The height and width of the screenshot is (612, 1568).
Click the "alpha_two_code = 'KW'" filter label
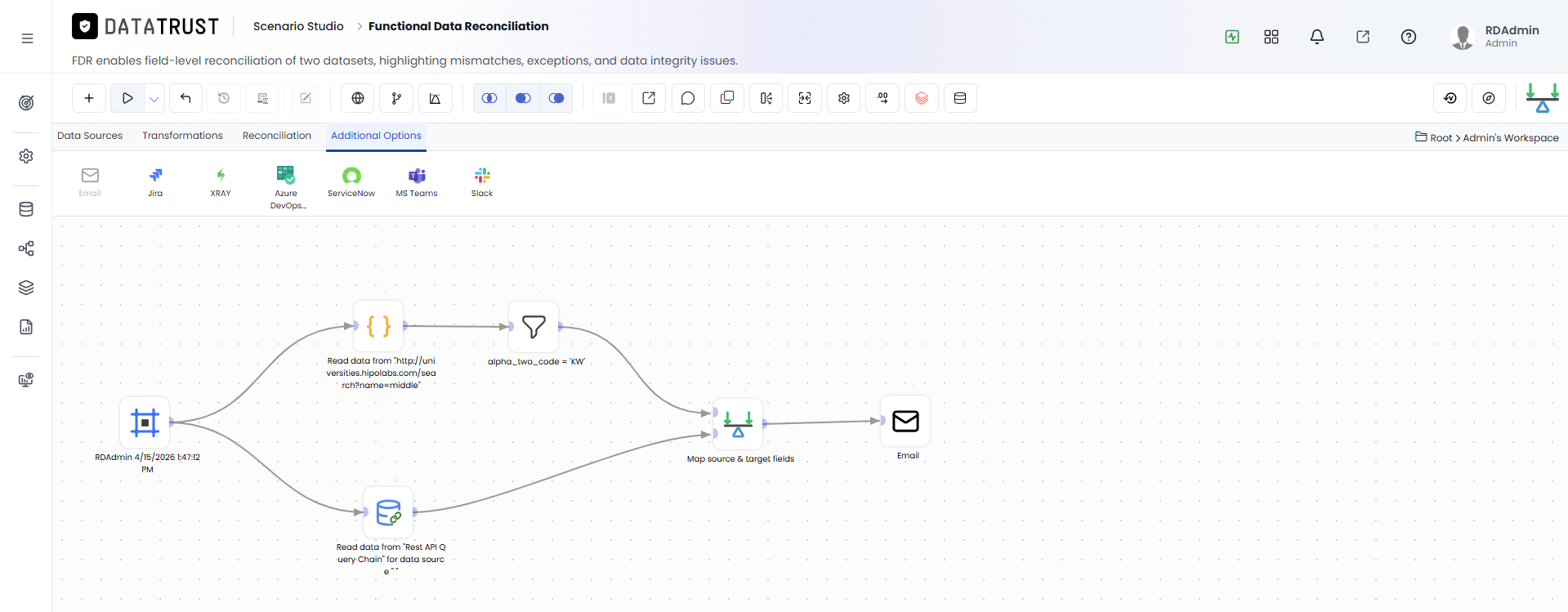537,361
